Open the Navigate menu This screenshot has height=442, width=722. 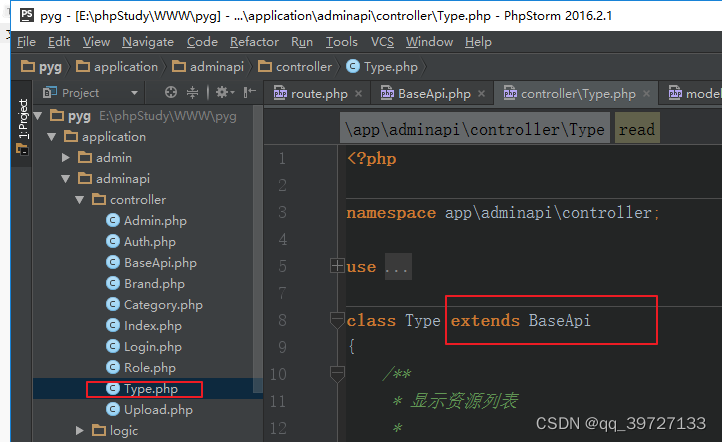point(148,42)
